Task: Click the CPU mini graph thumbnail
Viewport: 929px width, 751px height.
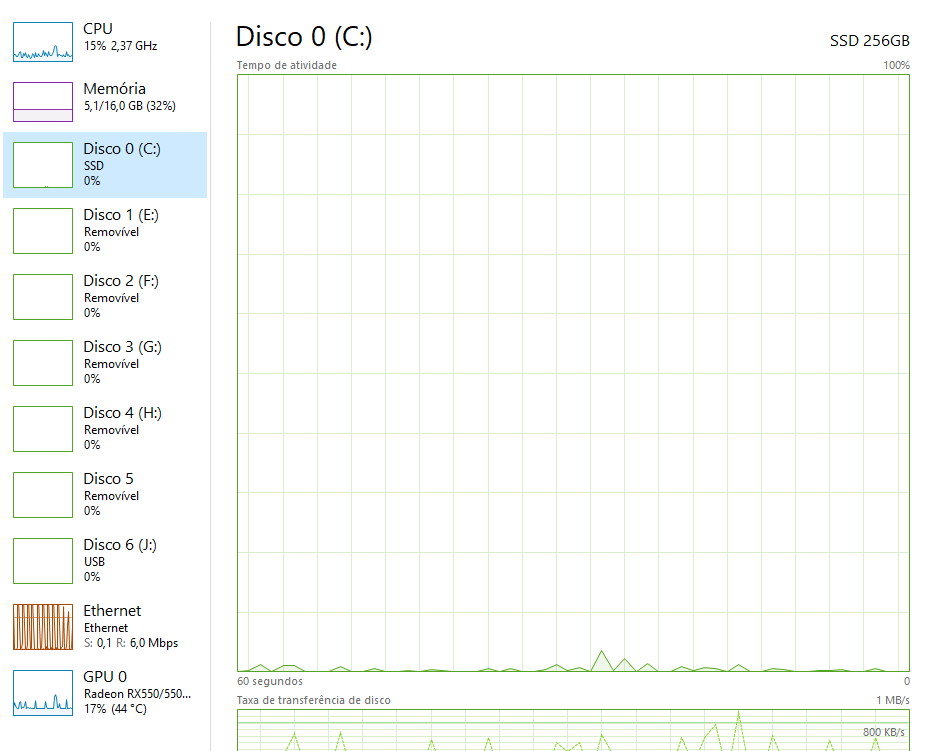Action: tap(43, 41)
